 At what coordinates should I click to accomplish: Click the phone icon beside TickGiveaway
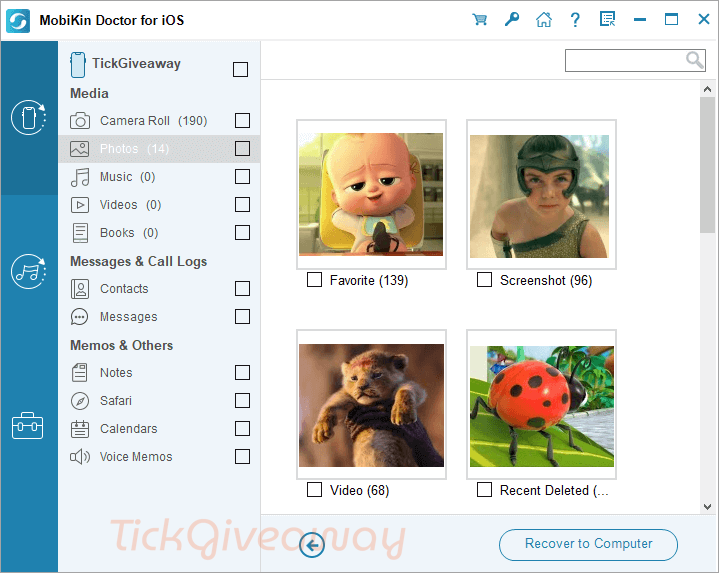pyautogui.click(x=78, y=65)
